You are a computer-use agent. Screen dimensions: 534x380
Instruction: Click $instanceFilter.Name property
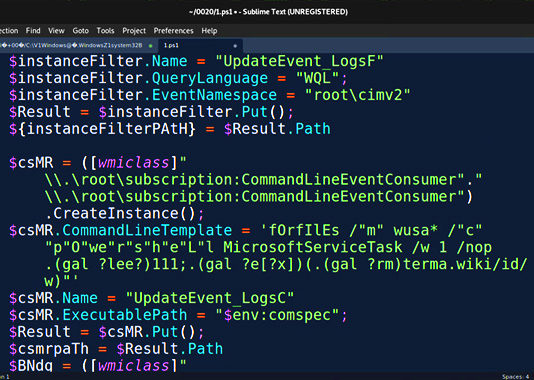pyautogui.click(x=98, y=62)
